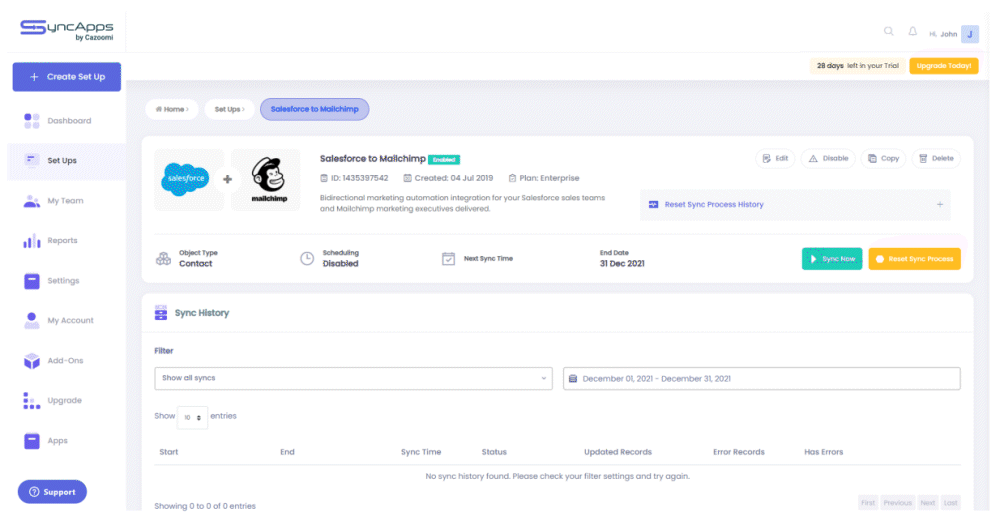Click the Object Type cubes icon
The image size is (1000, 525).
[163, 258]
